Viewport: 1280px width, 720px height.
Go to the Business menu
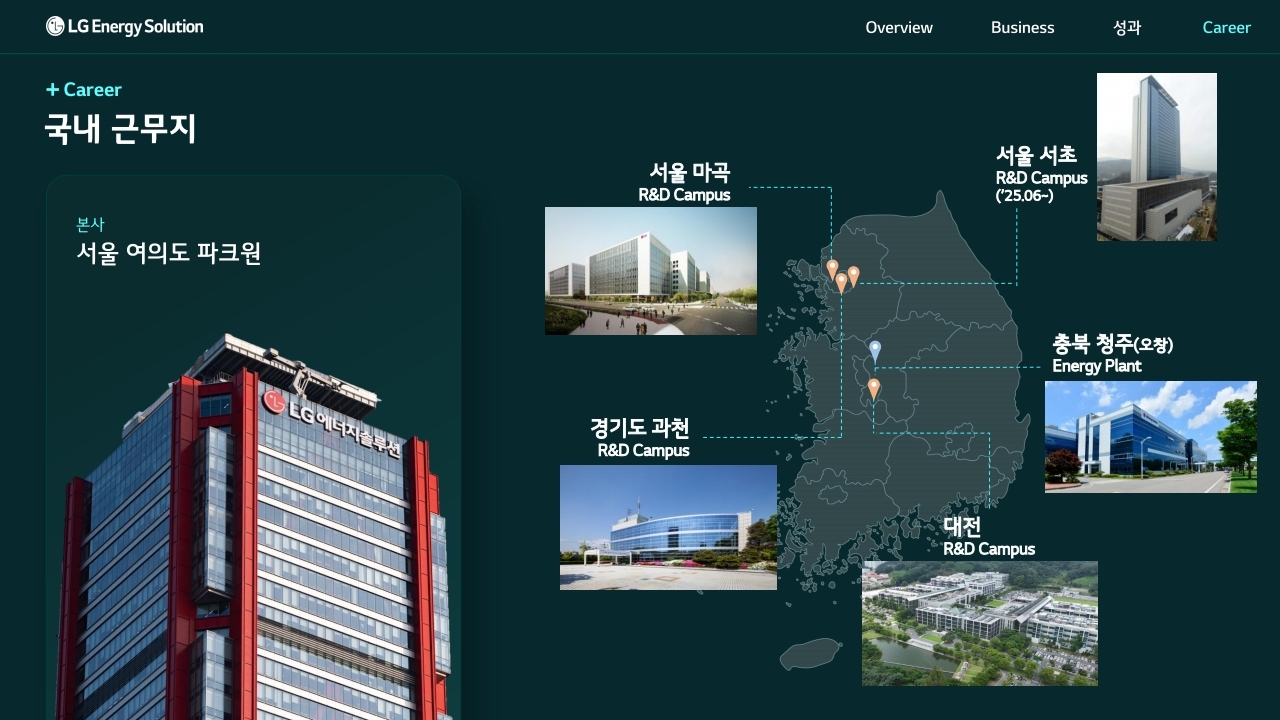click(1022, 28)
